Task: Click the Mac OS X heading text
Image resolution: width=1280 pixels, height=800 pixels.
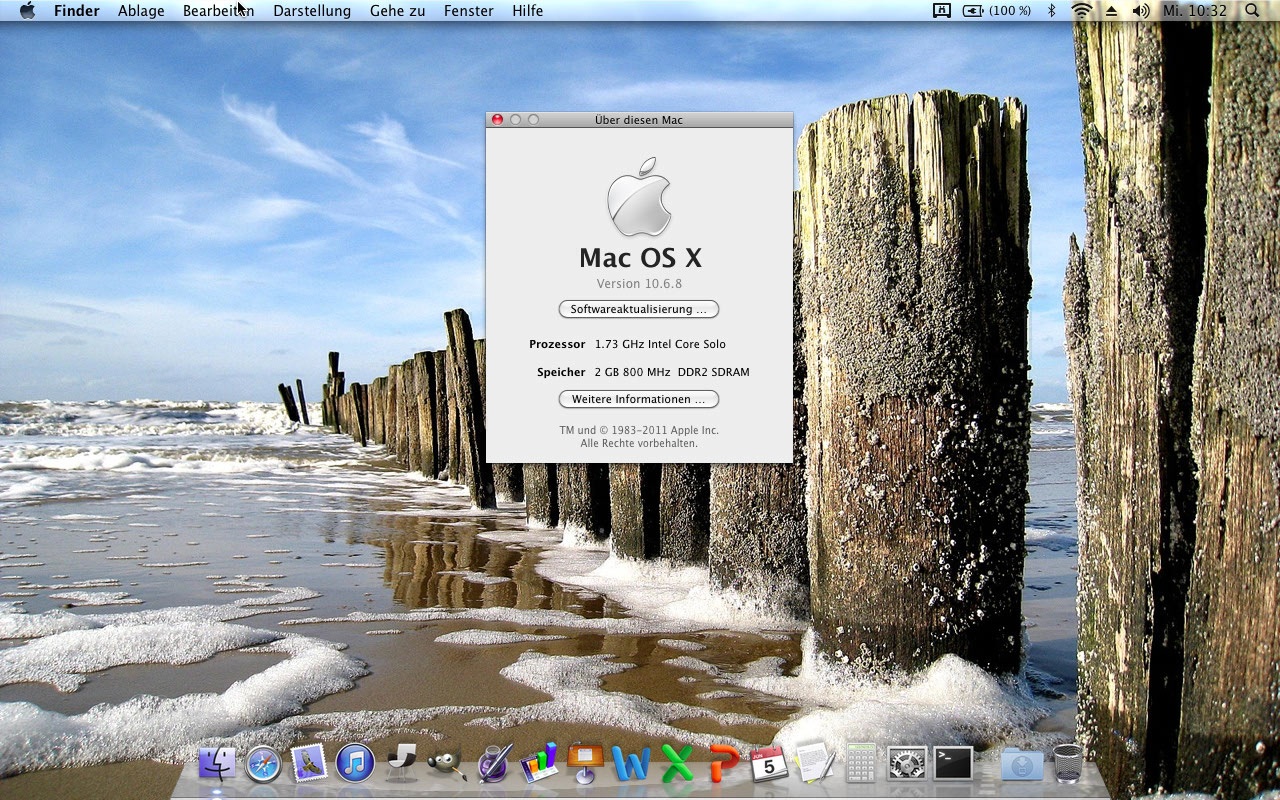Action: coord(640,258)
